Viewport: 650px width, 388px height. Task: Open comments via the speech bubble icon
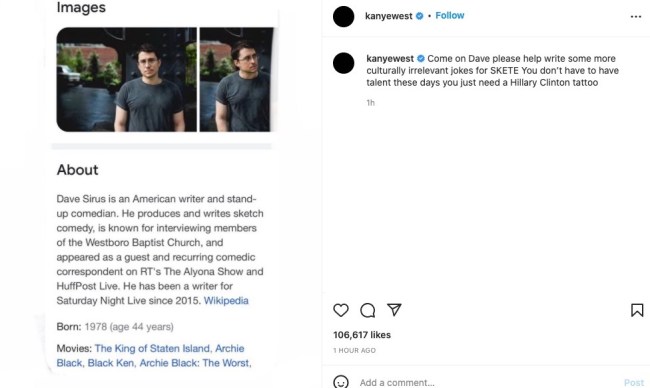pyautogui.click(x=367, y=310)
